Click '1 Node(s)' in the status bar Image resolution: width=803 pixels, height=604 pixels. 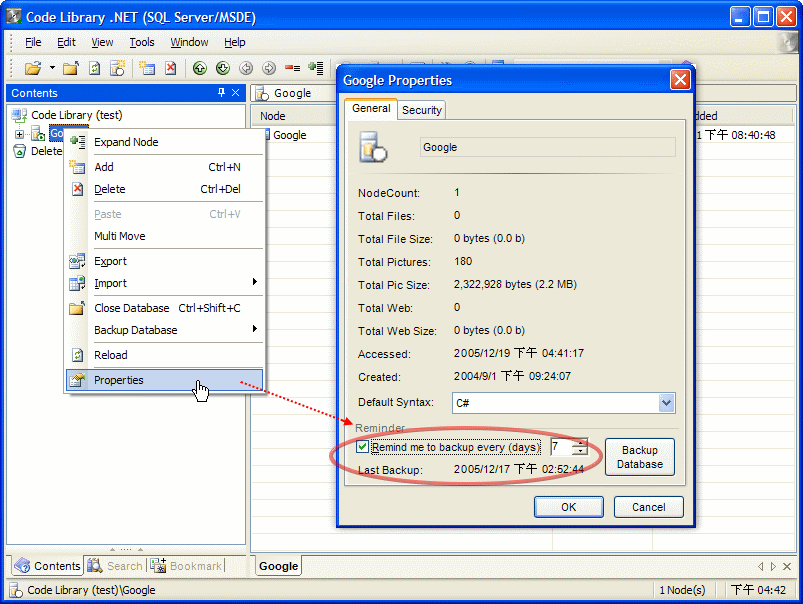(x=682, y=590)
